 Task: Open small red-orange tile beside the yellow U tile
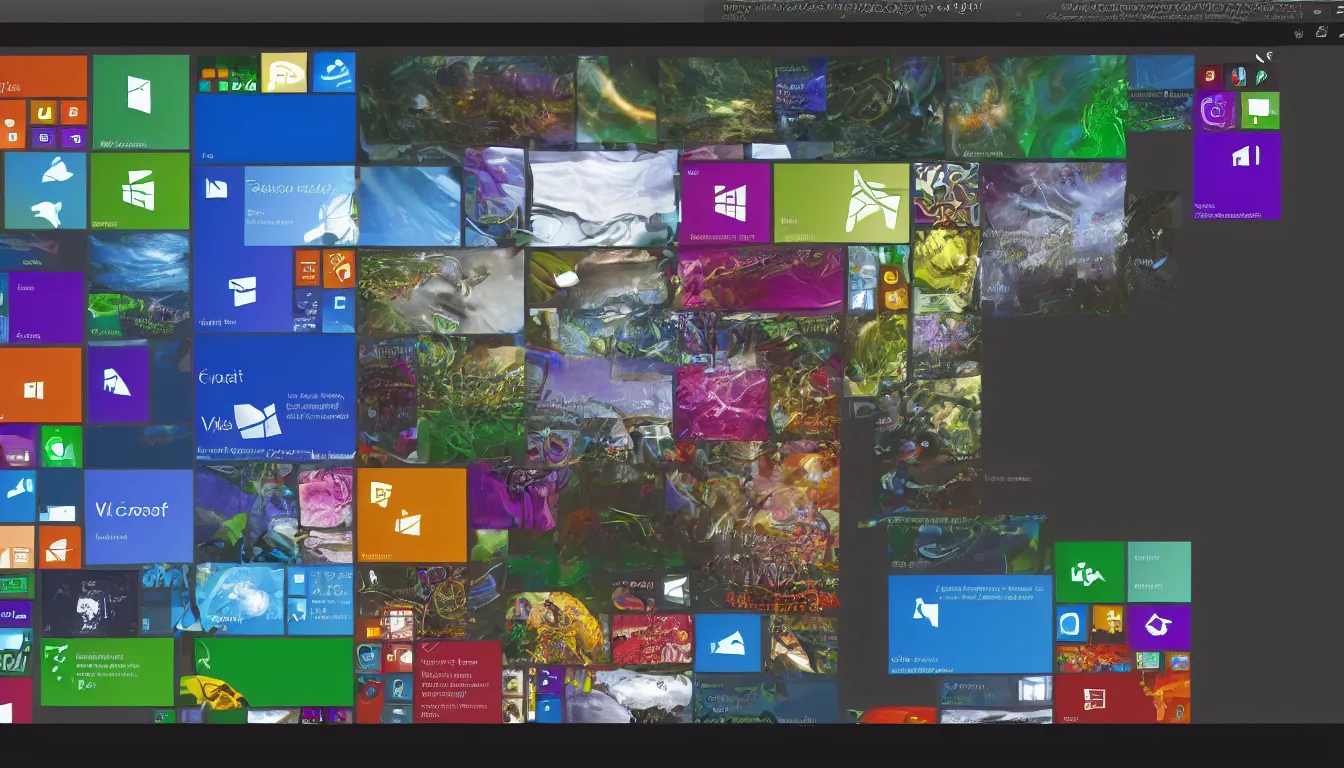pos(74,112)
